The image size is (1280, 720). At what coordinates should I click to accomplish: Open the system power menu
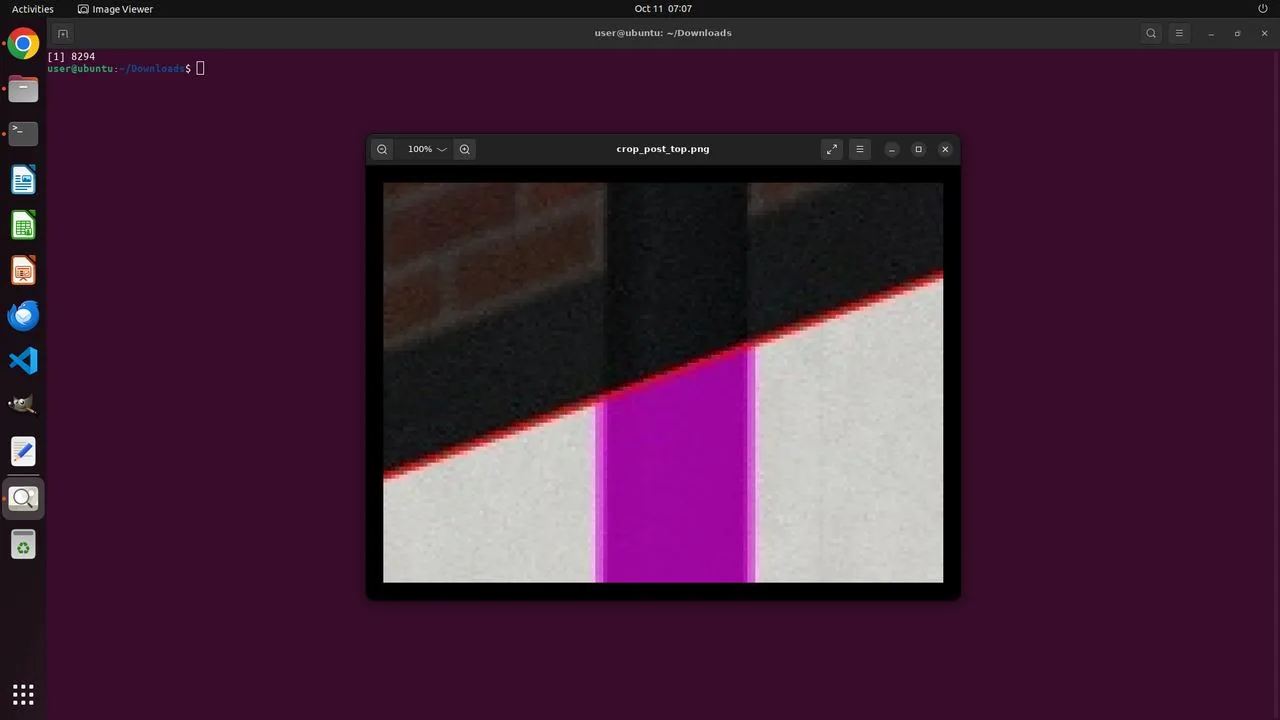[x=1263, y=9]
